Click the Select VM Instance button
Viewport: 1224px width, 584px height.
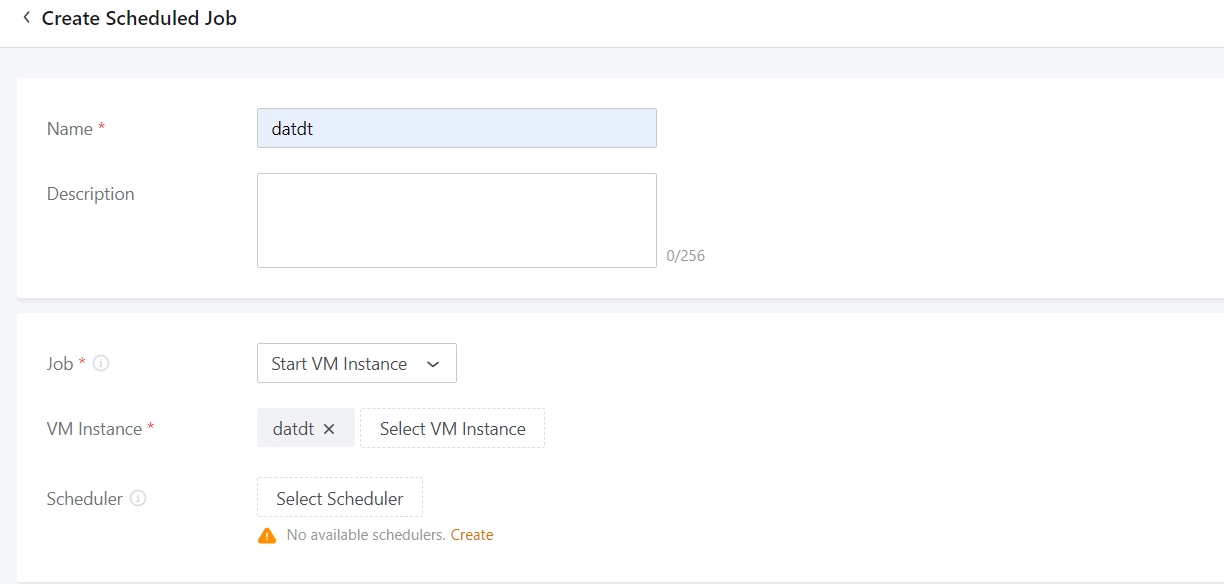[452, 429]
